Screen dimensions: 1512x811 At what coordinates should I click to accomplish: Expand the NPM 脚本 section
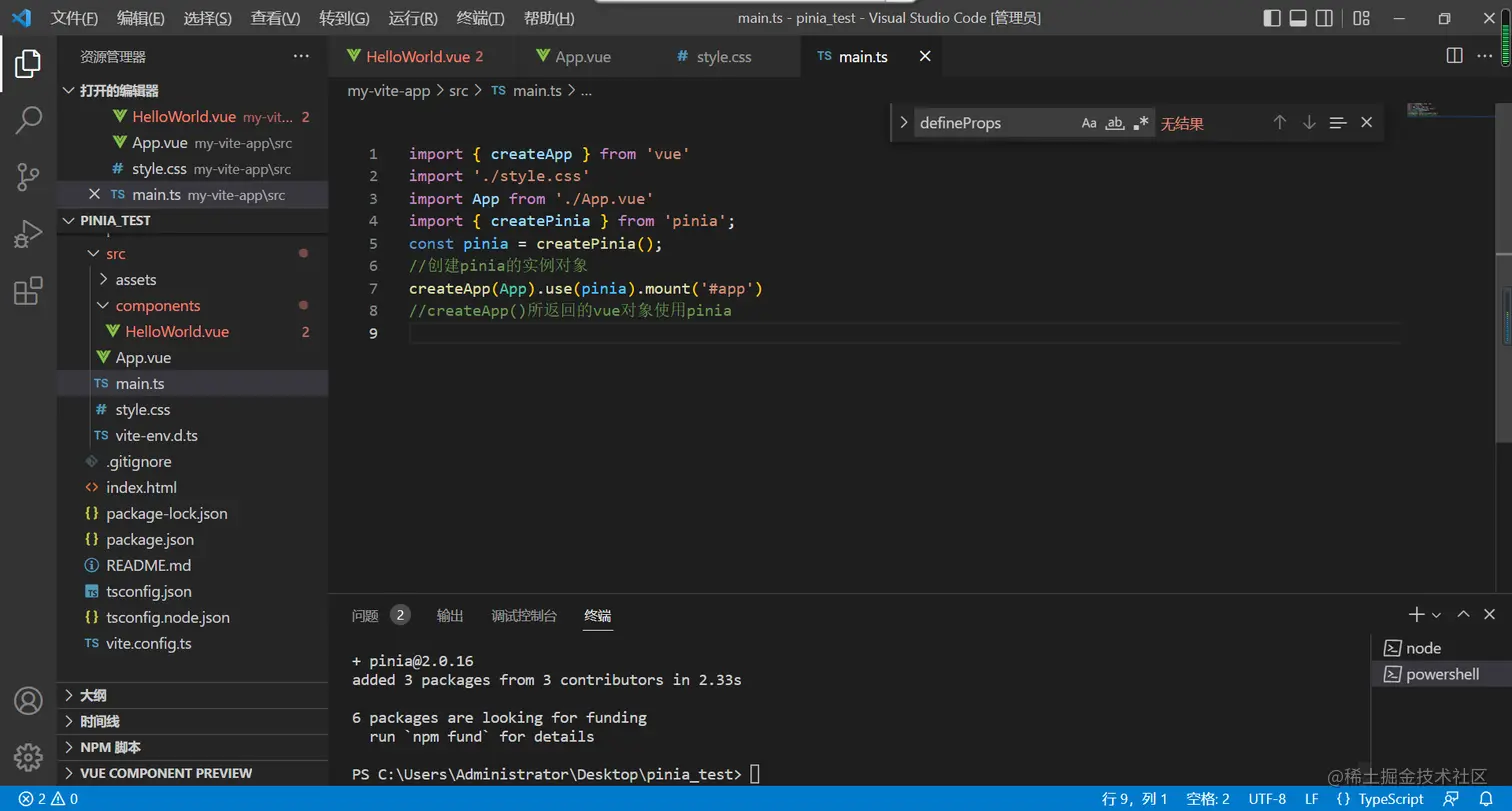[x=193, y=747]
